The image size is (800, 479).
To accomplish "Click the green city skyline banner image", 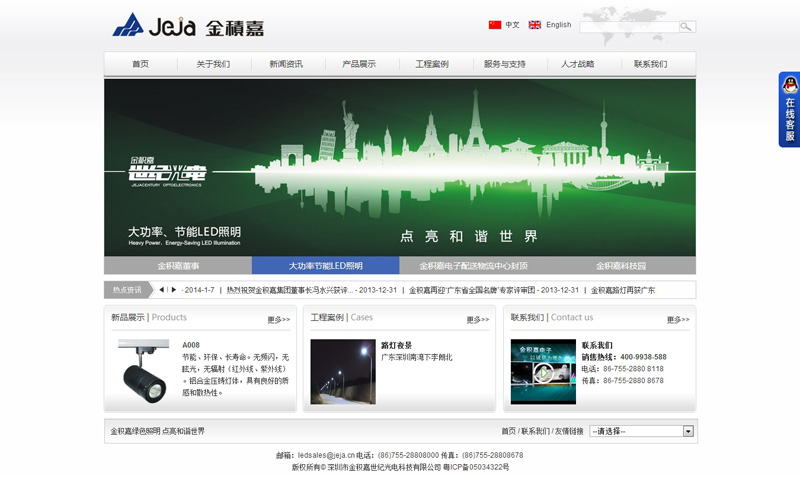I will click(x=400, y=167).
